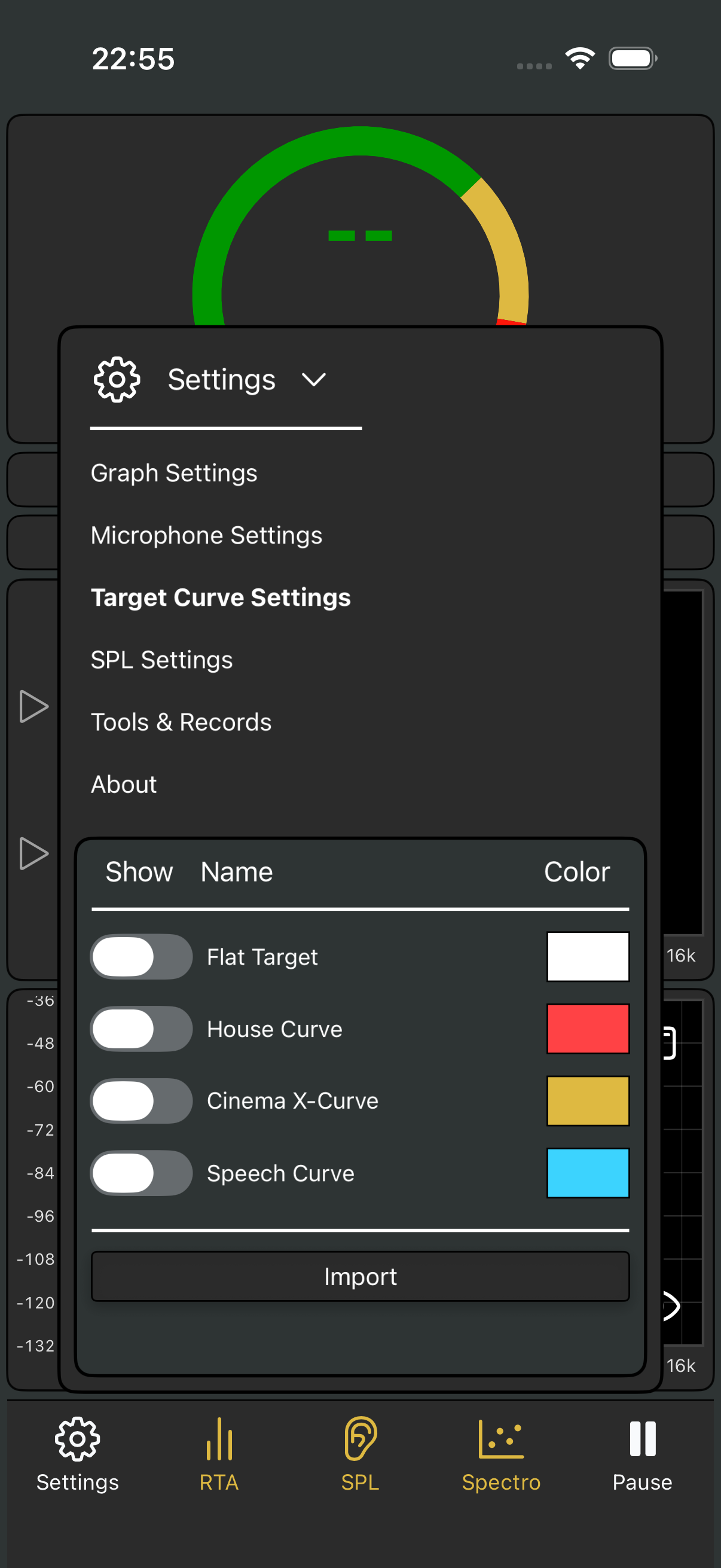Click the Flat Target name label
This screenshot has height=1568, width=721.
tap(262, 957)
